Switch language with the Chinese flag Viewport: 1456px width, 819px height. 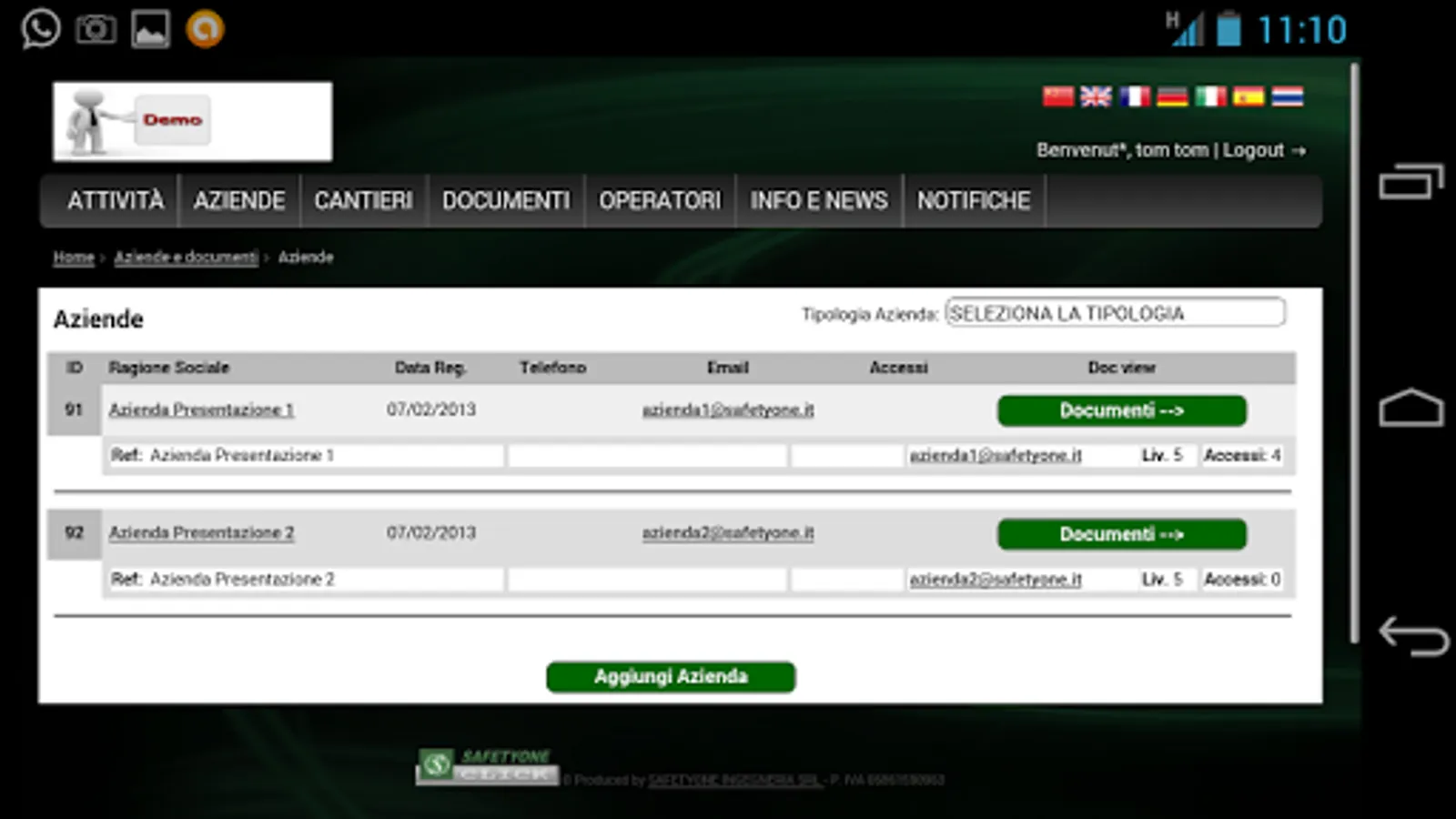[x=1058, y=96]
